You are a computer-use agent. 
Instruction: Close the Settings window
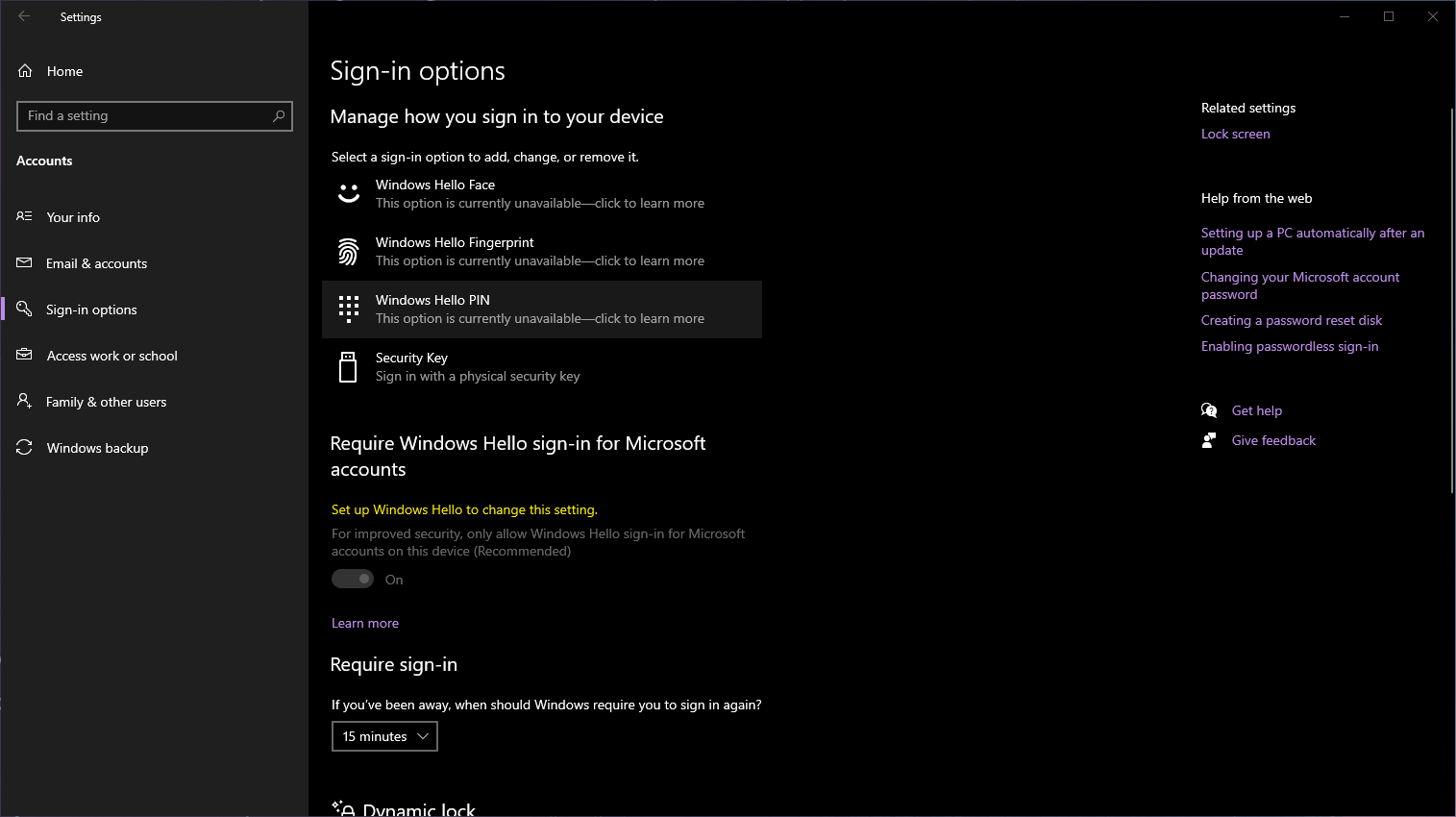point(1433,16)
